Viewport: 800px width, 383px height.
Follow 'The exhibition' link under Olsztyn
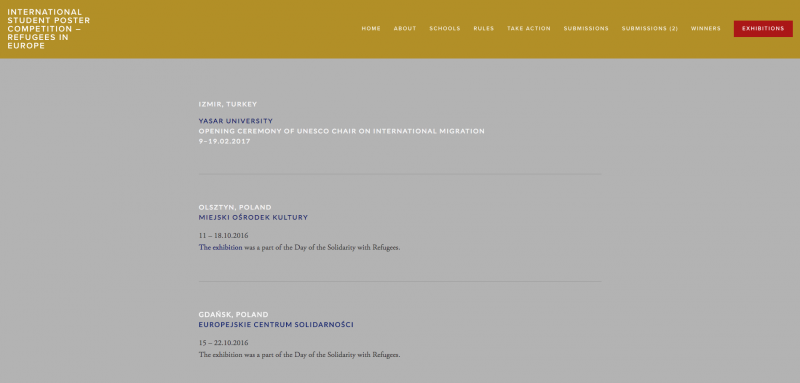220,248
